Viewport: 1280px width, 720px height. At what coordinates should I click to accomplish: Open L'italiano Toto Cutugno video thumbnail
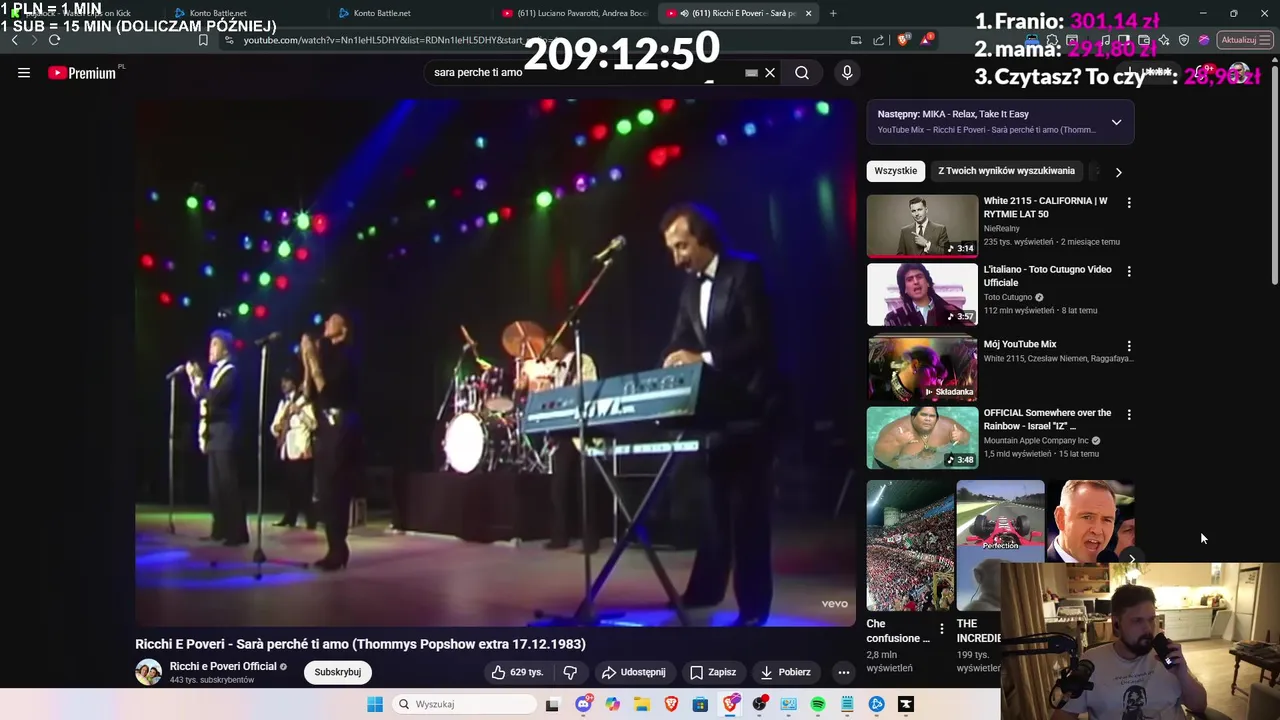(x=922, y=295)
